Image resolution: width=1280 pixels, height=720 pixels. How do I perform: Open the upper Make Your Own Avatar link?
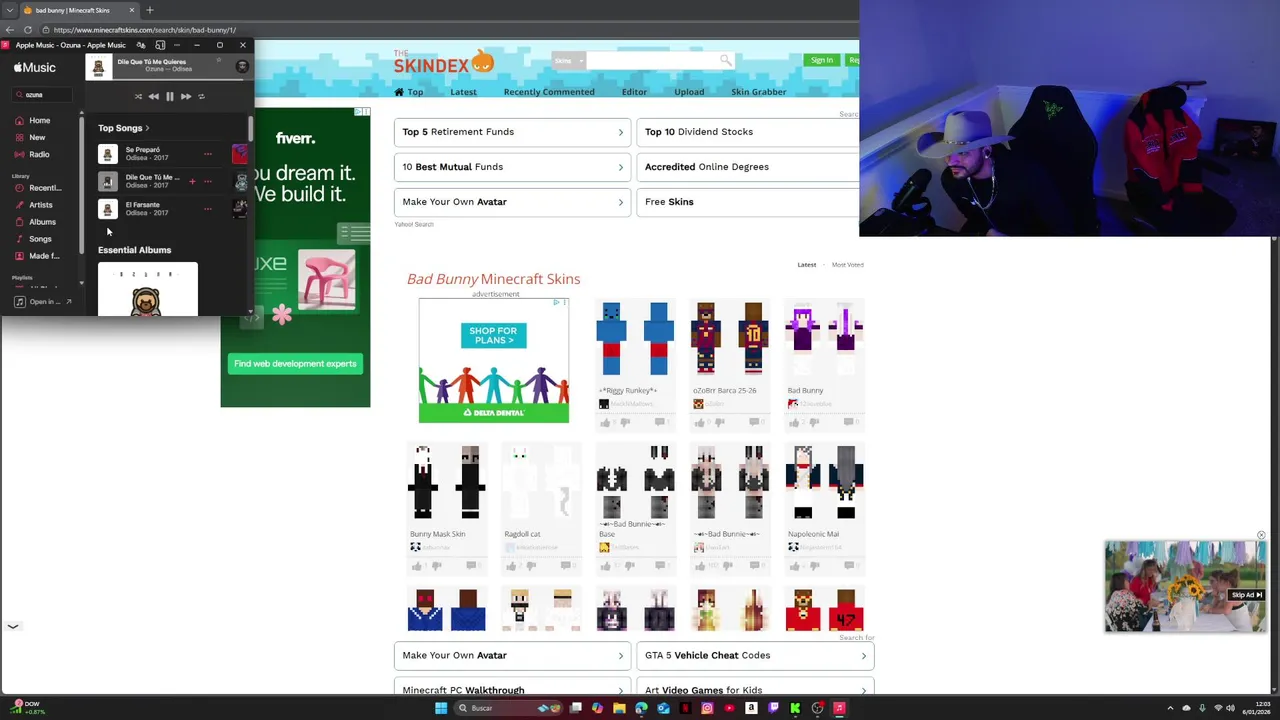pyautogui.click(x=512, y=202)
